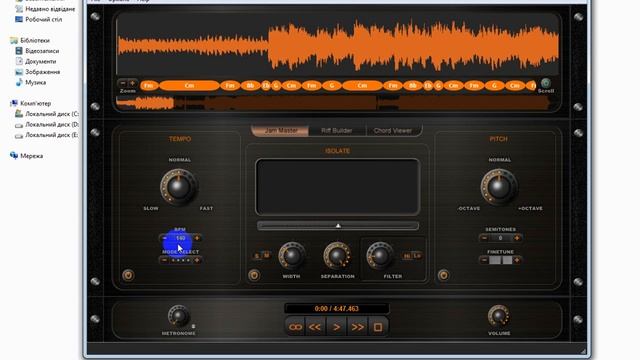The height and width of the screenshot is (360, 640).
Task: Click the rewind double-arrow button
Action: tap(316, 327)
